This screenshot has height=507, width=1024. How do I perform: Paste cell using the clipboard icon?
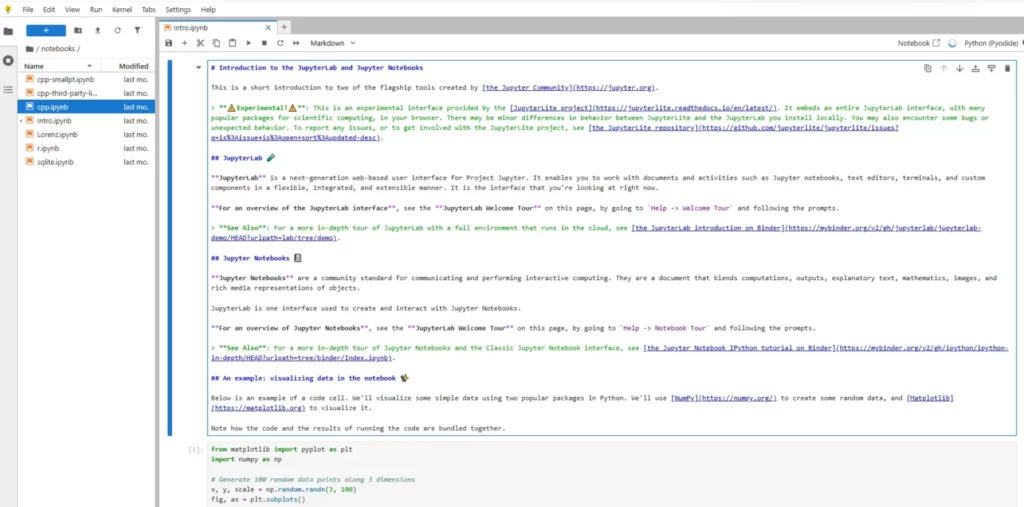(232, 43)
